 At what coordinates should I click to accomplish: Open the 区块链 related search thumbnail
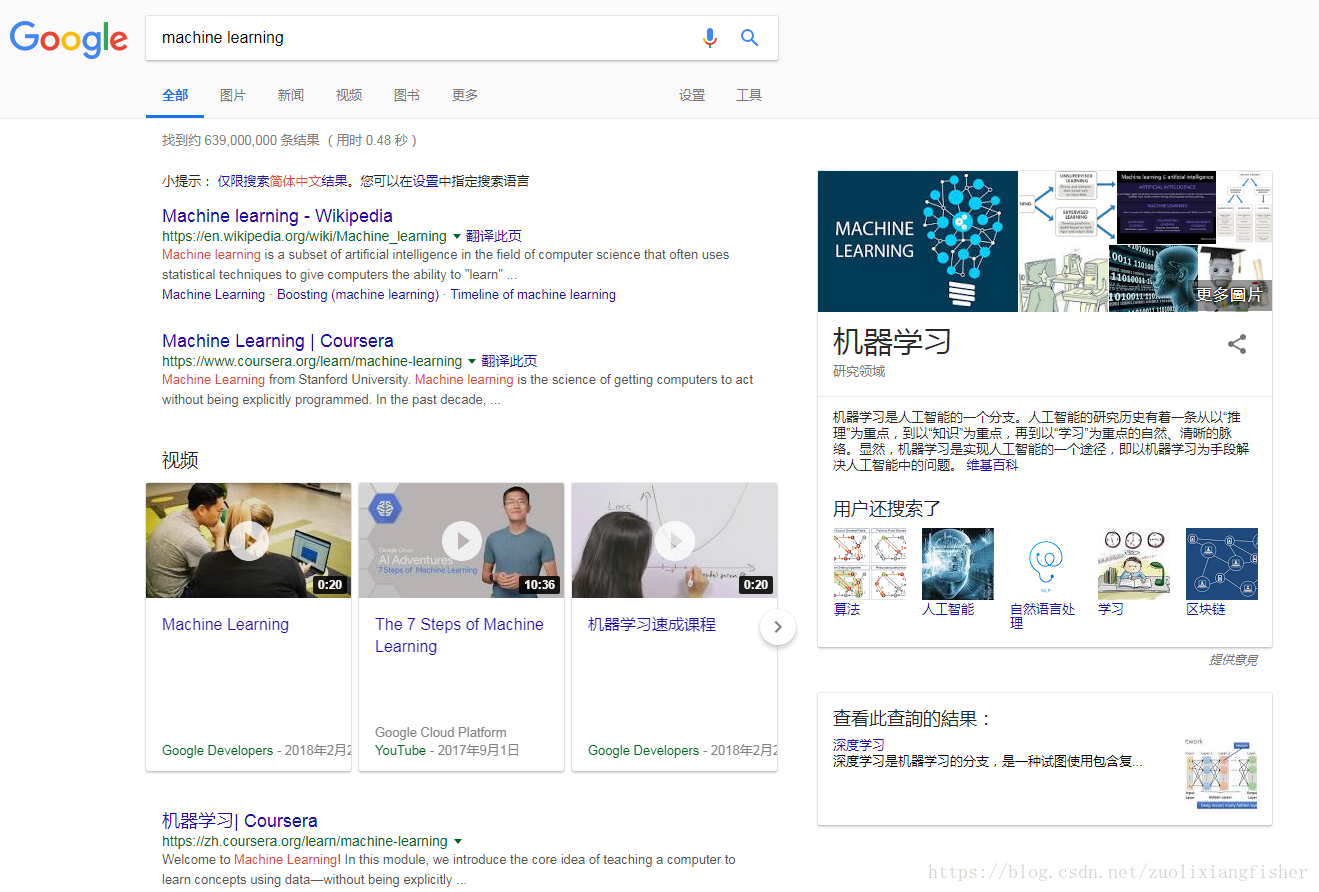point(1222,564)
